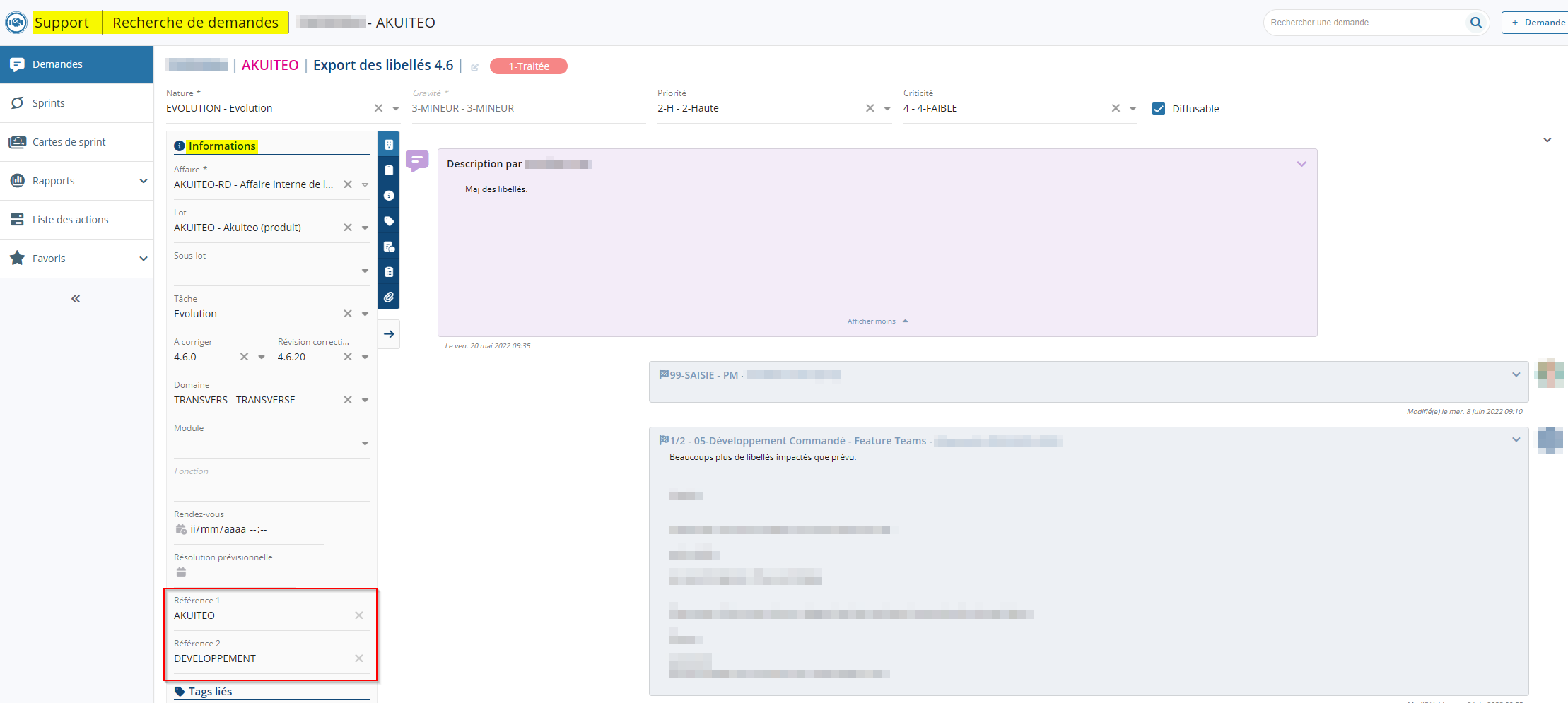Clear the Référence 2 DEVELOPPEMENT field

coord(359,658)
